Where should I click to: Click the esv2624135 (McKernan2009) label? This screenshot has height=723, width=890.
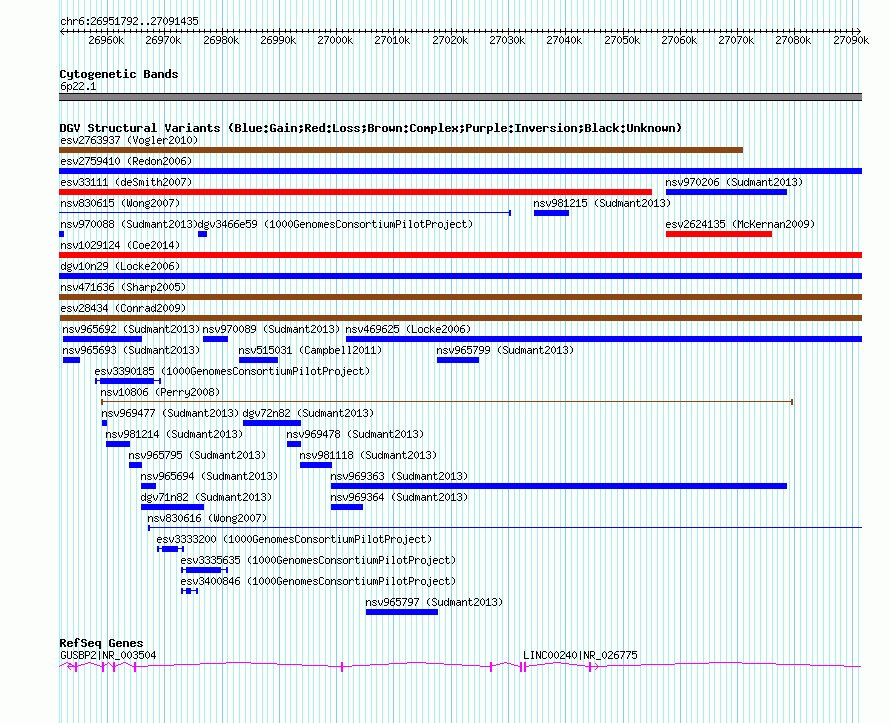pos(740,224)
